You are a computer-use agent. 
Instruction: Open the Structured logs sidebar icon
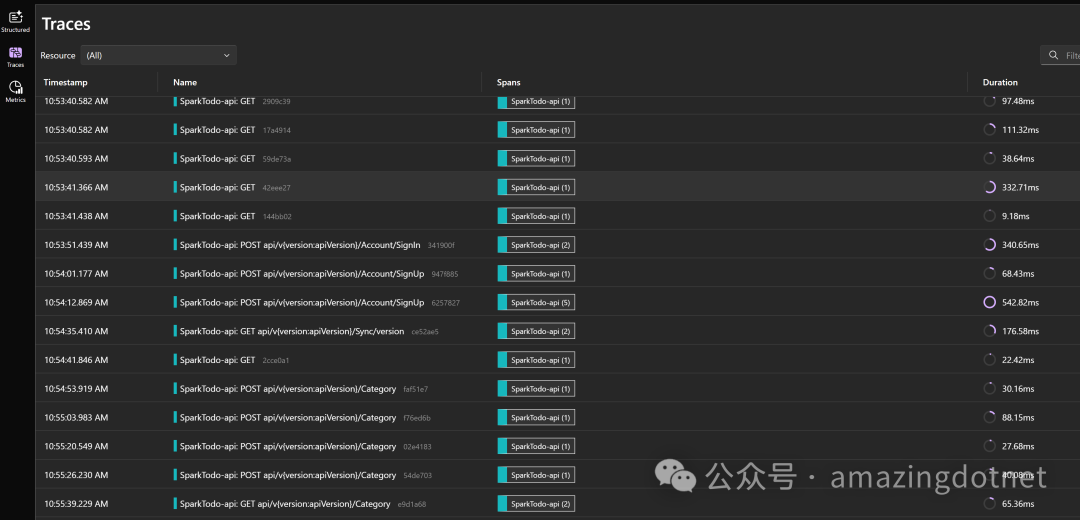[15, 21]
